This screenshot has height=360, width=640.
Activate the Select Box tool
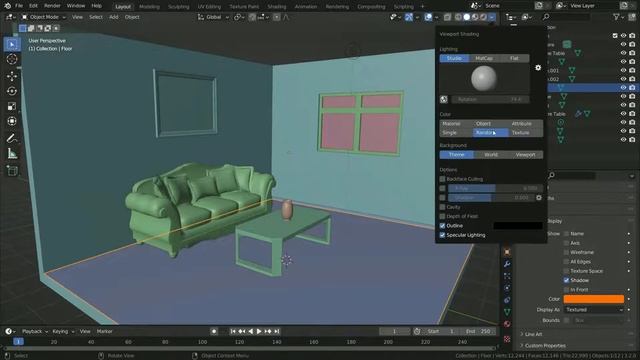pyautogui.click(x=12, y=44)
